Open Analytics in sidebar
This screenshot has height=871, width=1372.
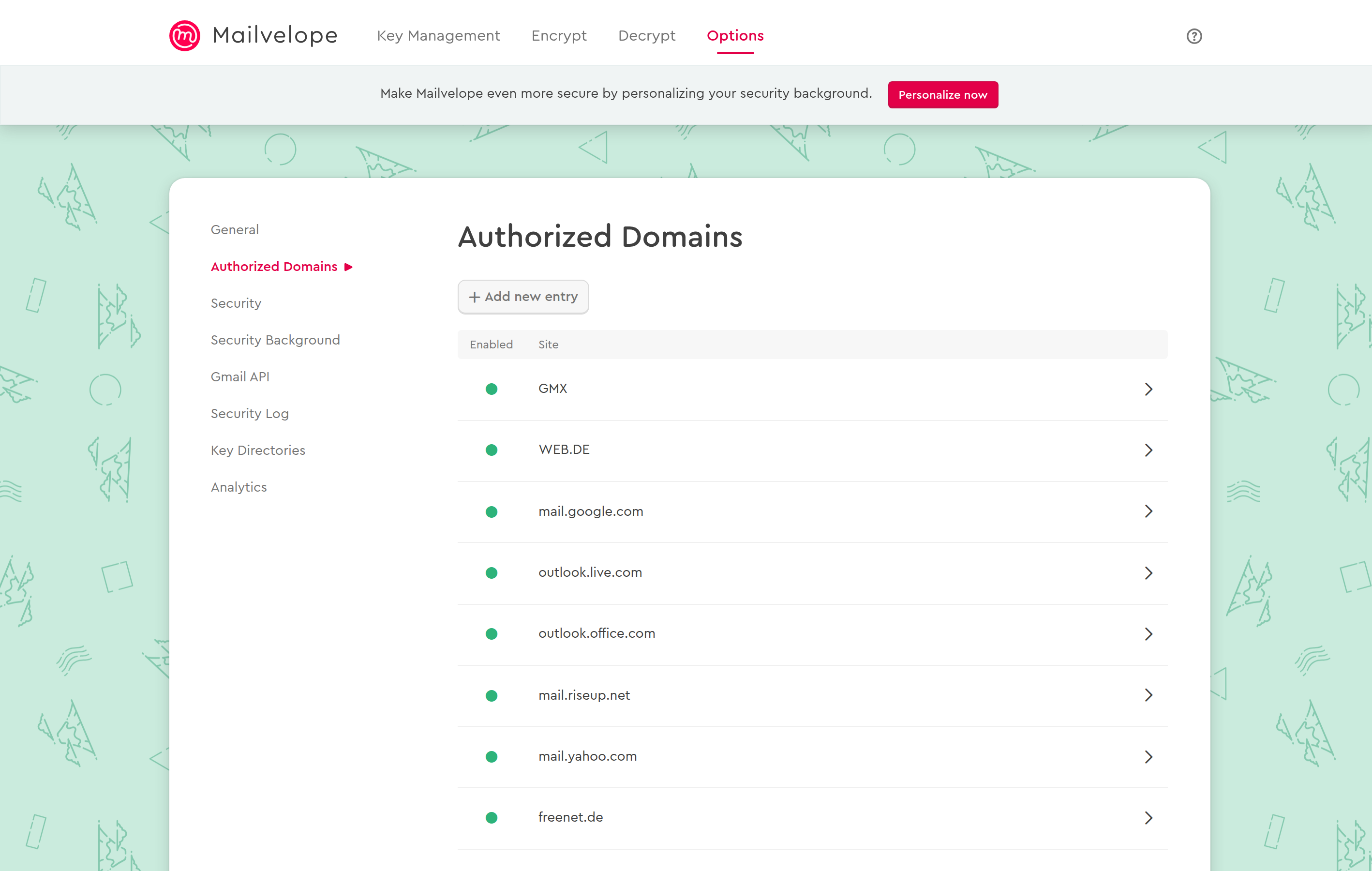click(x=239, y=487)
